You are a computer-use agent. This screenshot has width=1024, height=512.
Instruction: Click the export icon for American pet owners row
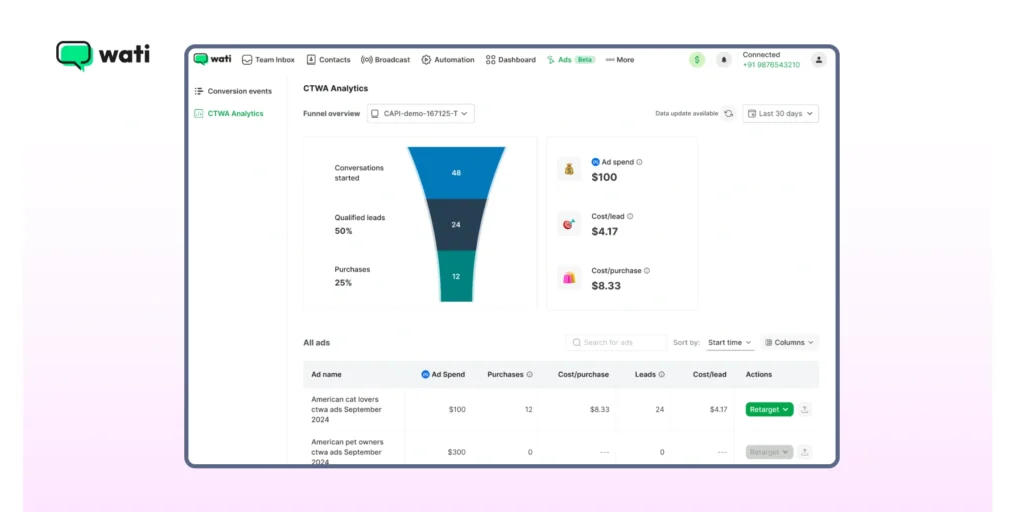coord(805,452)
